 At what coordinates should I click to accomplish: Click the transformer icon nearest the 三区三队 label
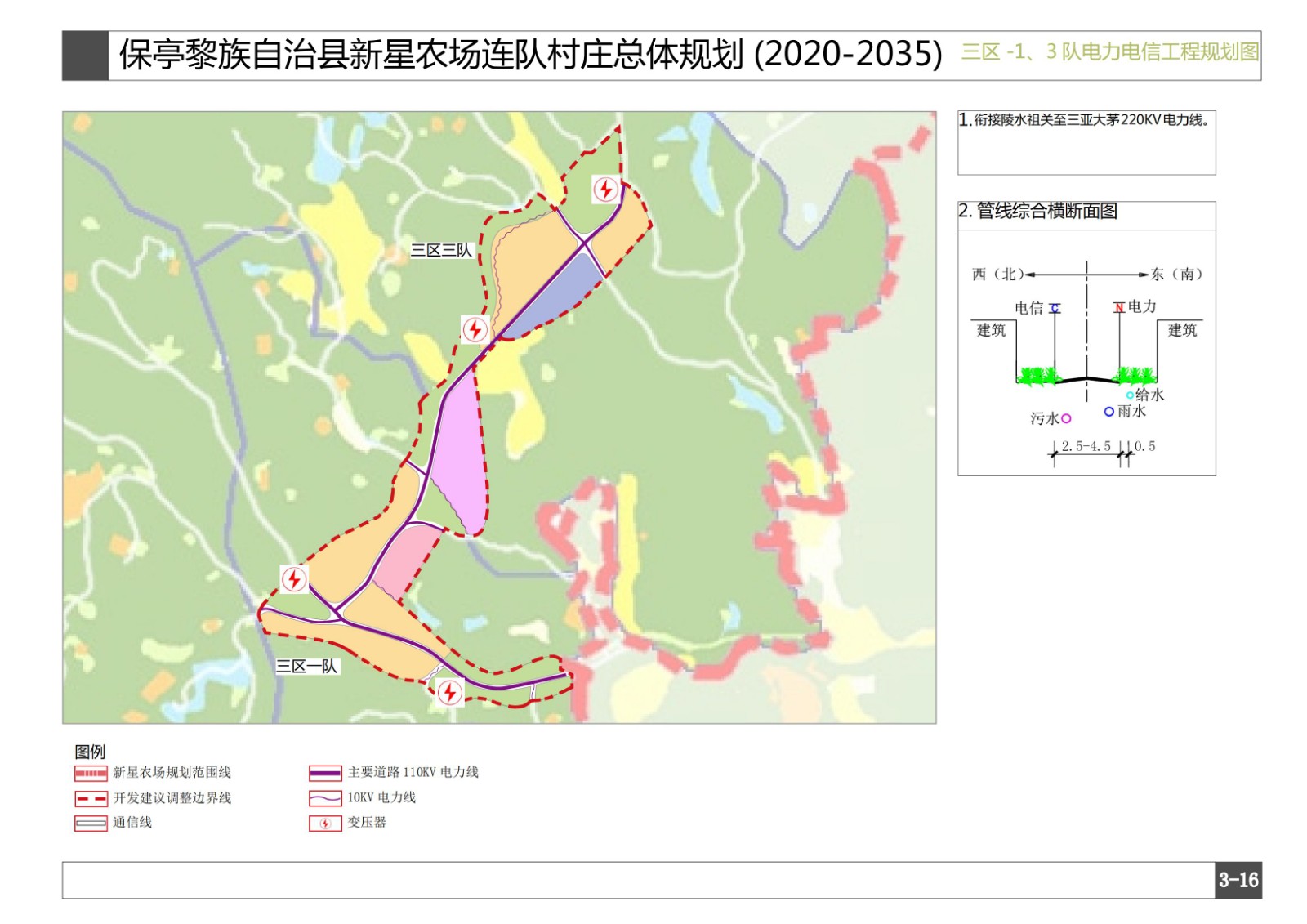coord(475,329)
